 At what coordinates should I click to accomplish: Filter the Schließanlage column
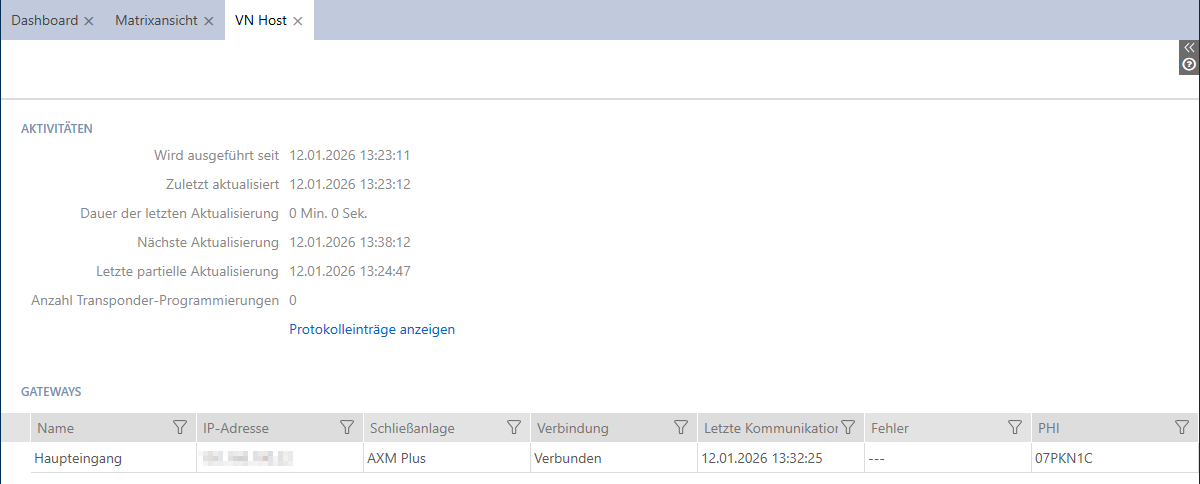pos(514,428)
